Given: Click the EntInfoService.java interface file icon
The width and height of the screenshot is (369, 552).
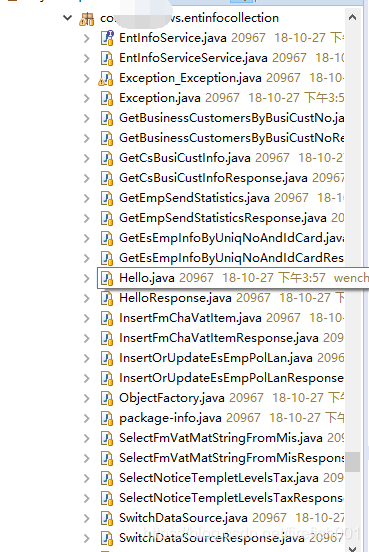Looking at the screenshot, I should coord(107,38).
